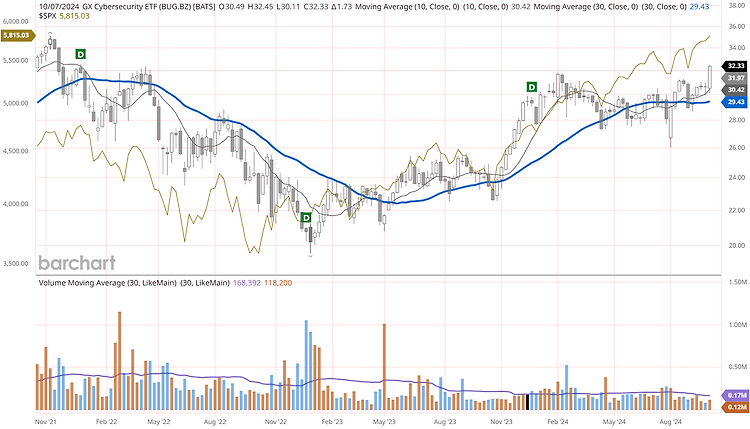Viewport: 750px width, 429px height.
Task: Click the low value L30.11
Action: 287,7
